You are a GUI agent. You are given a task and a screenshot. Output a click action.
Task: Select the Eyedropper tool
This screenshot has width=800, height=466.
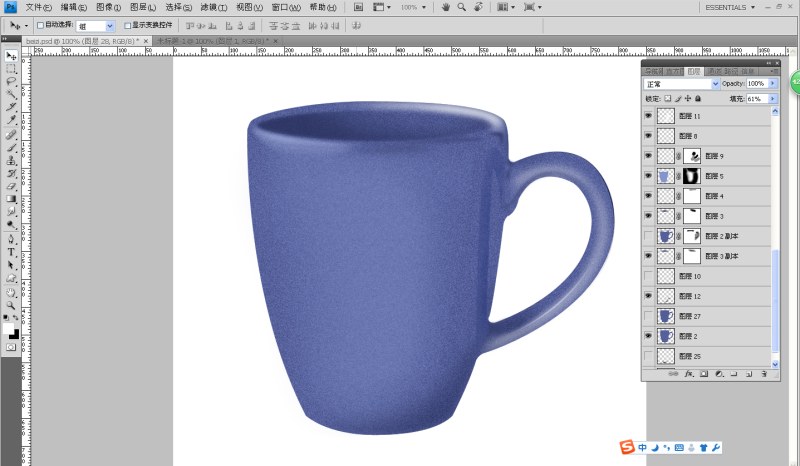coord(11,120)
